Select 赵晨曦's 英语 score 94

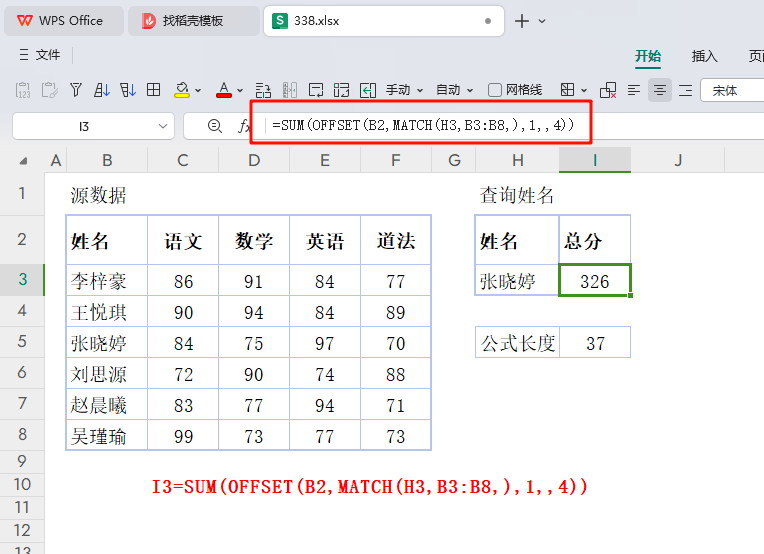(x=325, y=405)
